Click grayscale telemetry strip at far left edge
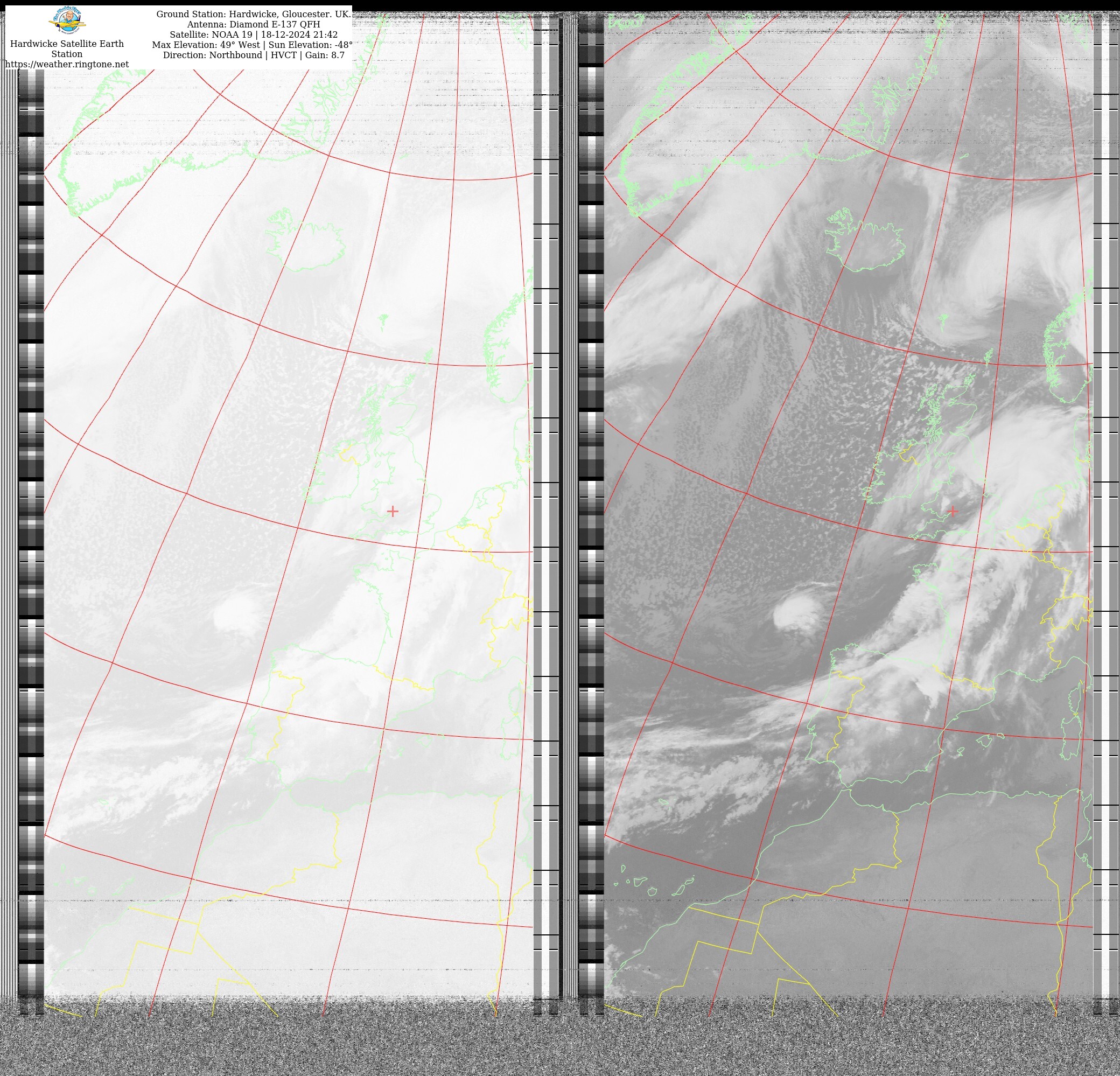The image size is (1120, 1076). click(x=31, y=514)
